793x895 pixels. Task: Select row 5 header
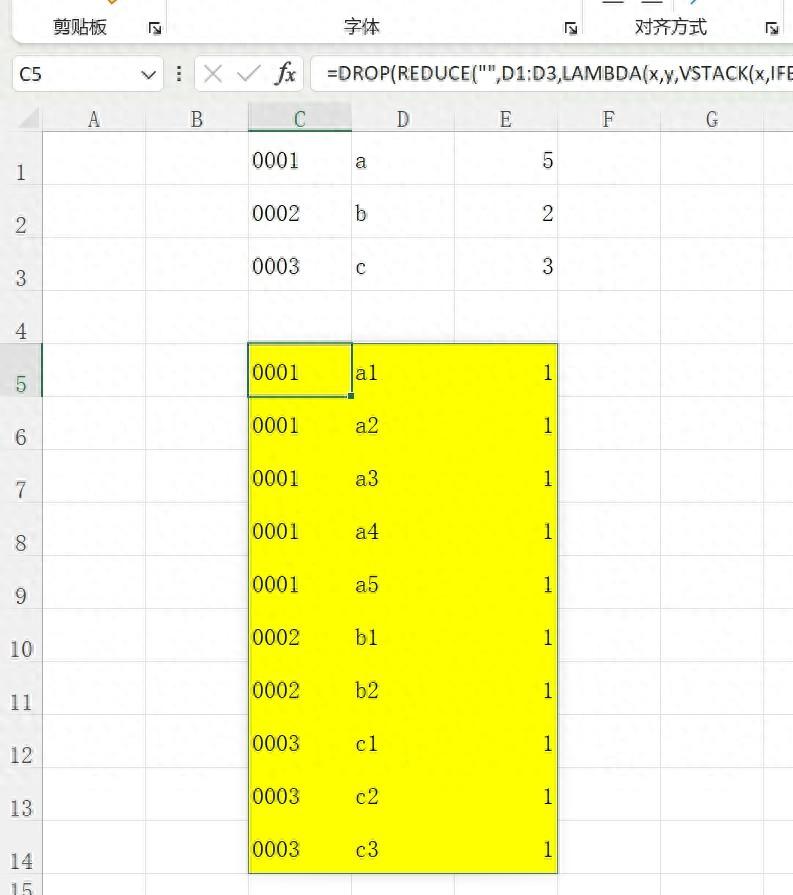(x=21, y=370)
